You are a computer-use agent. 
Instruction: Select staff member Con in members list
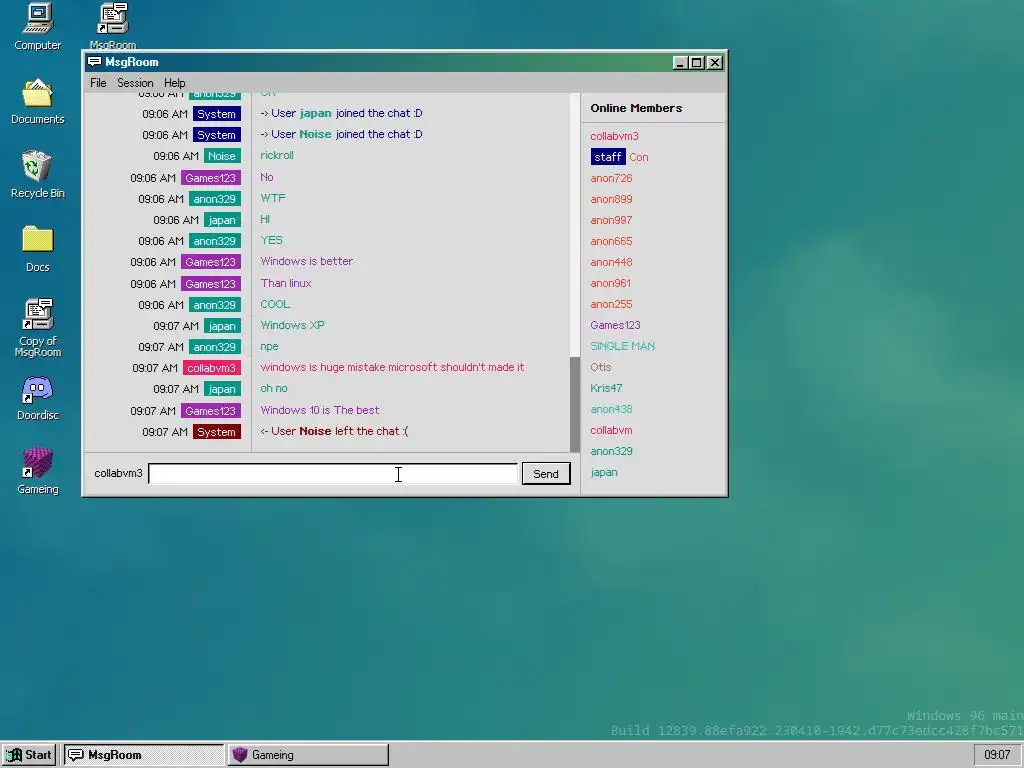(x=619, y=157)
